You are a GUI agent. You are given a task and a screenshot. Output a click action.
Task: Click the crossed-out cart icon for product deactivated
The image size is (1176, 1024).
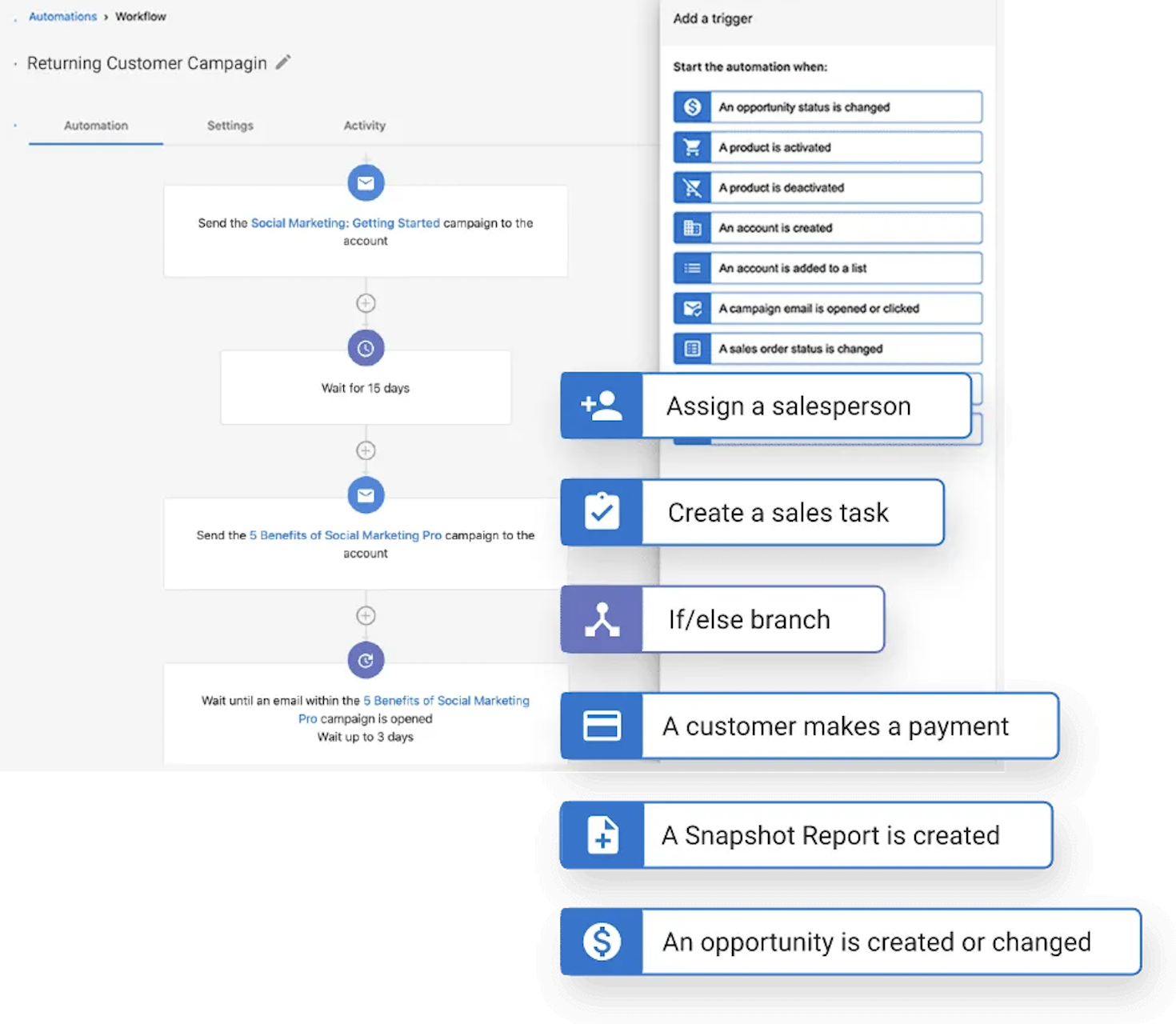(692, 188)
